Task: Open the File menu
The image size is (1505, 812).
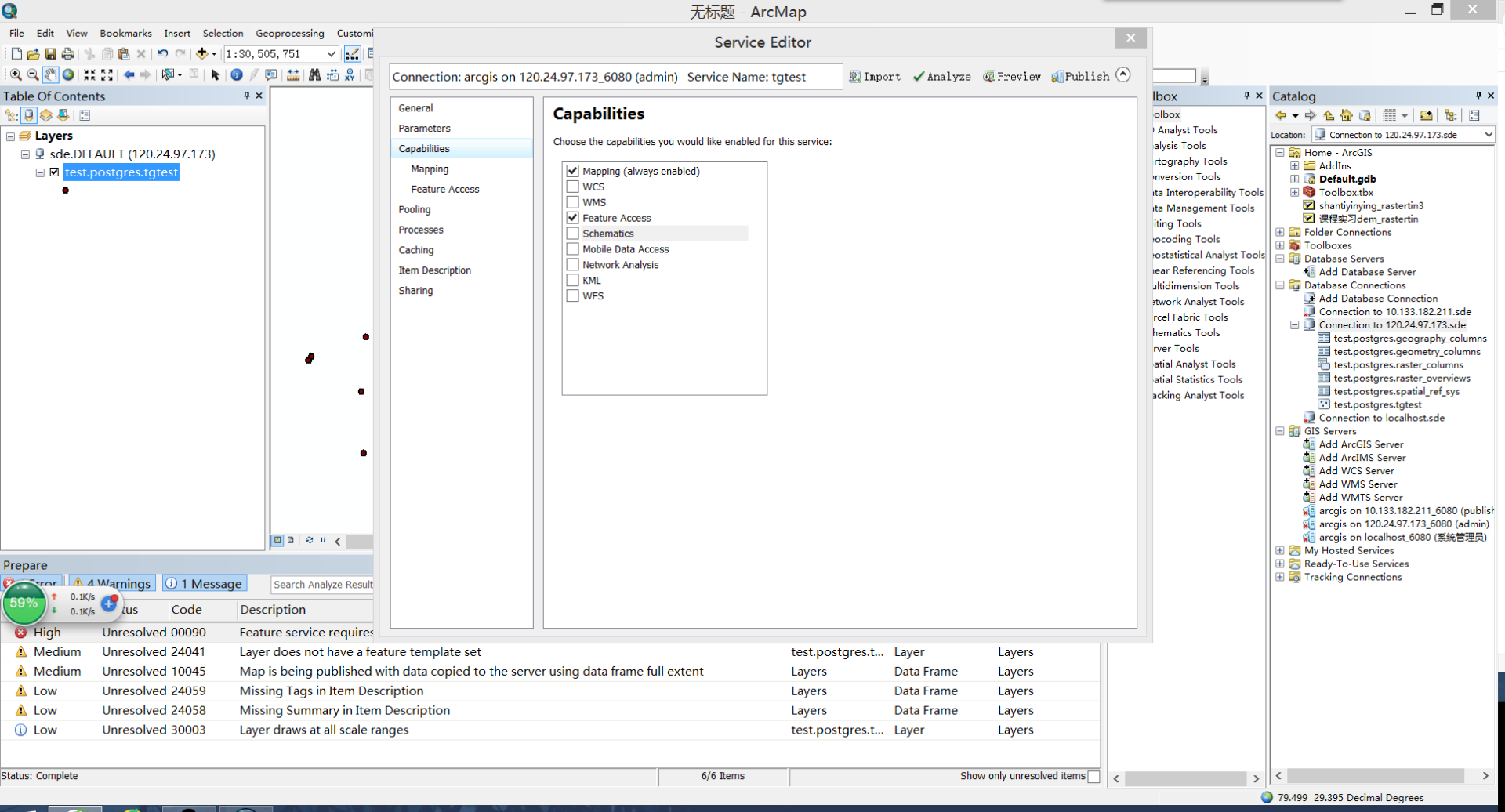Action: tap(16, 34)
